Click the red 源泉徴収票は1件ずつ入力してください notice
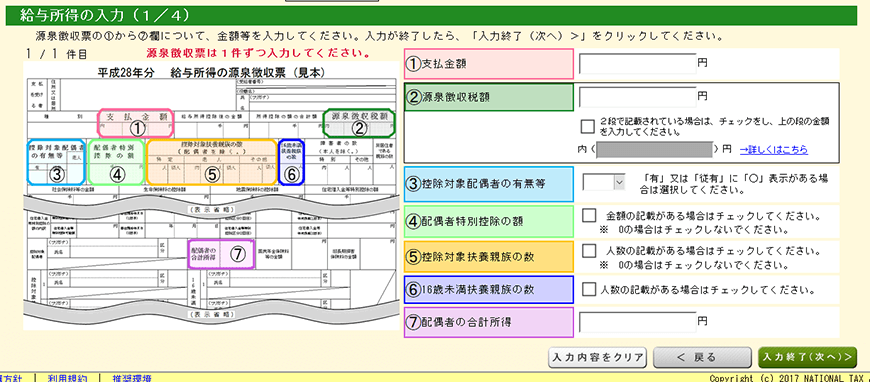The width and height of the screenshot is (870, 382). [259, 54]
